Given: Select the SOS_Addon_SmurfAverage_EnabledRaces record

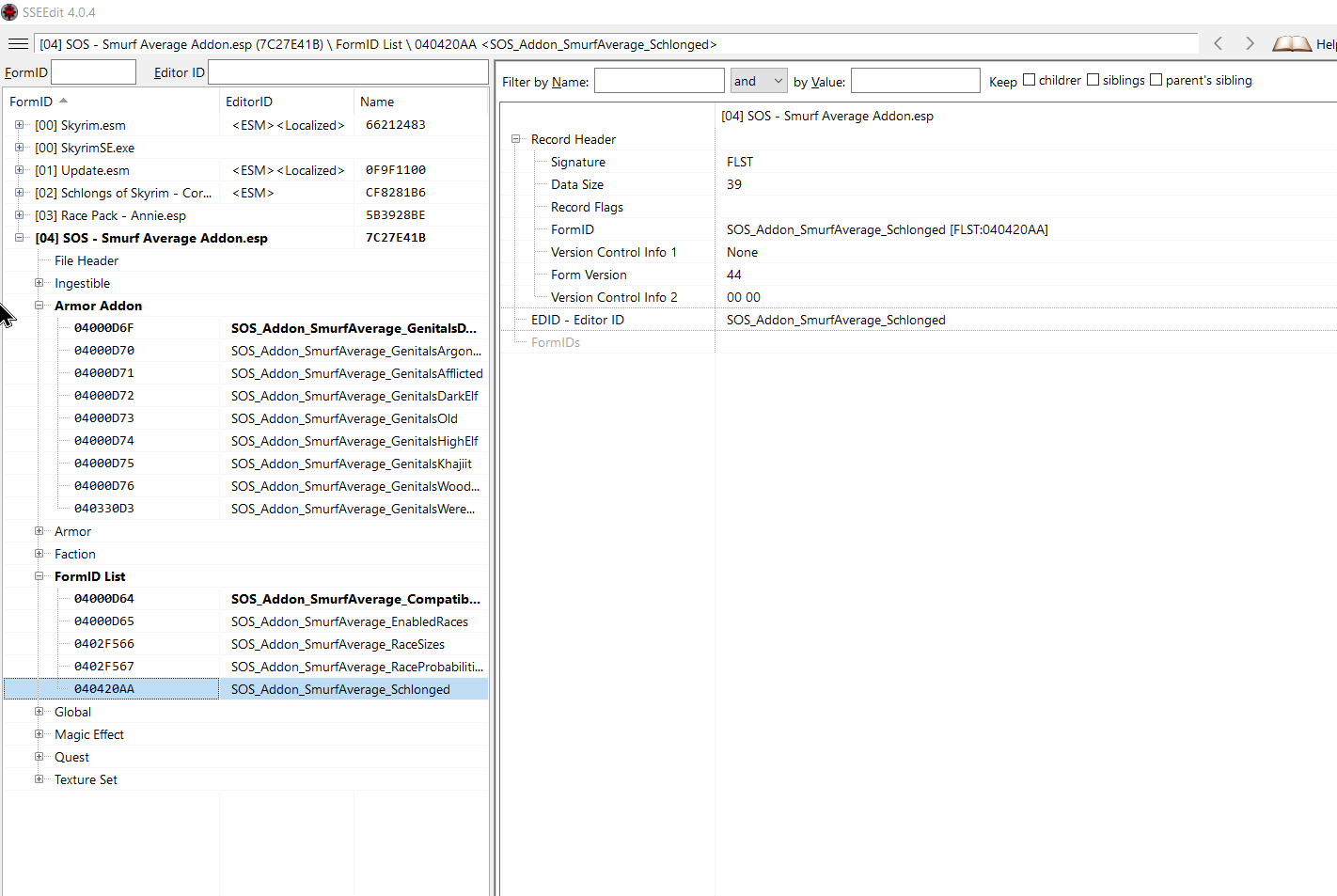Looking at the screenshot, I should 245,621.
